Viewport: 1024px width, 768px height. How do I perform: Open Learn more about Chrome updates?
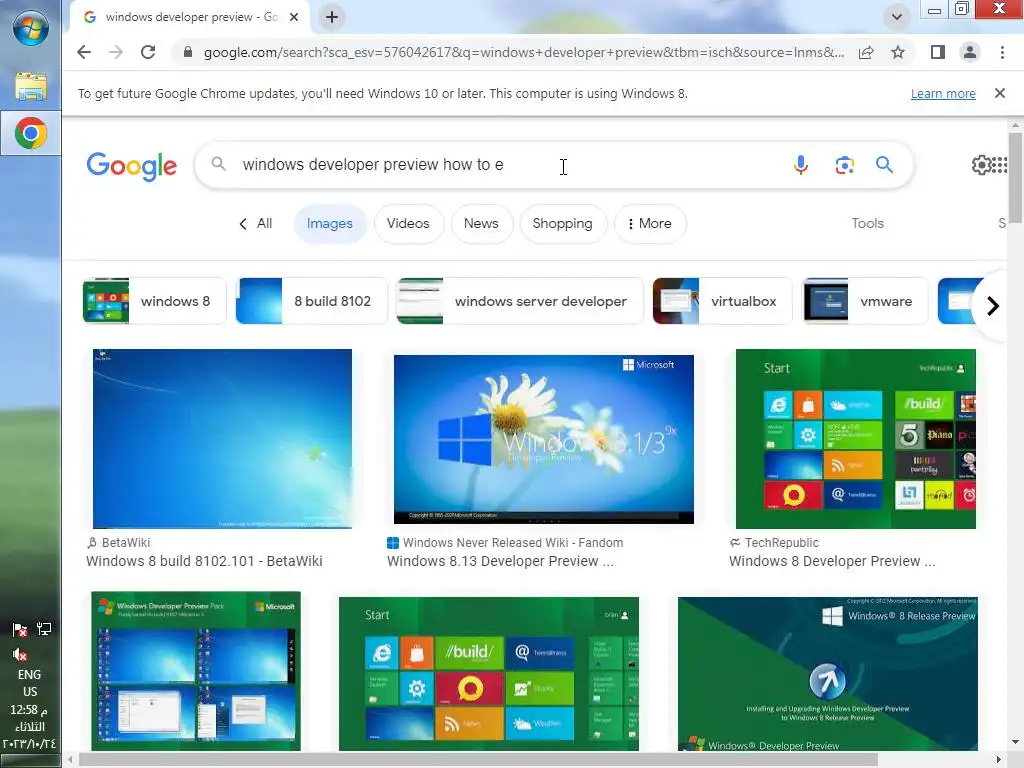pos(943,93)
